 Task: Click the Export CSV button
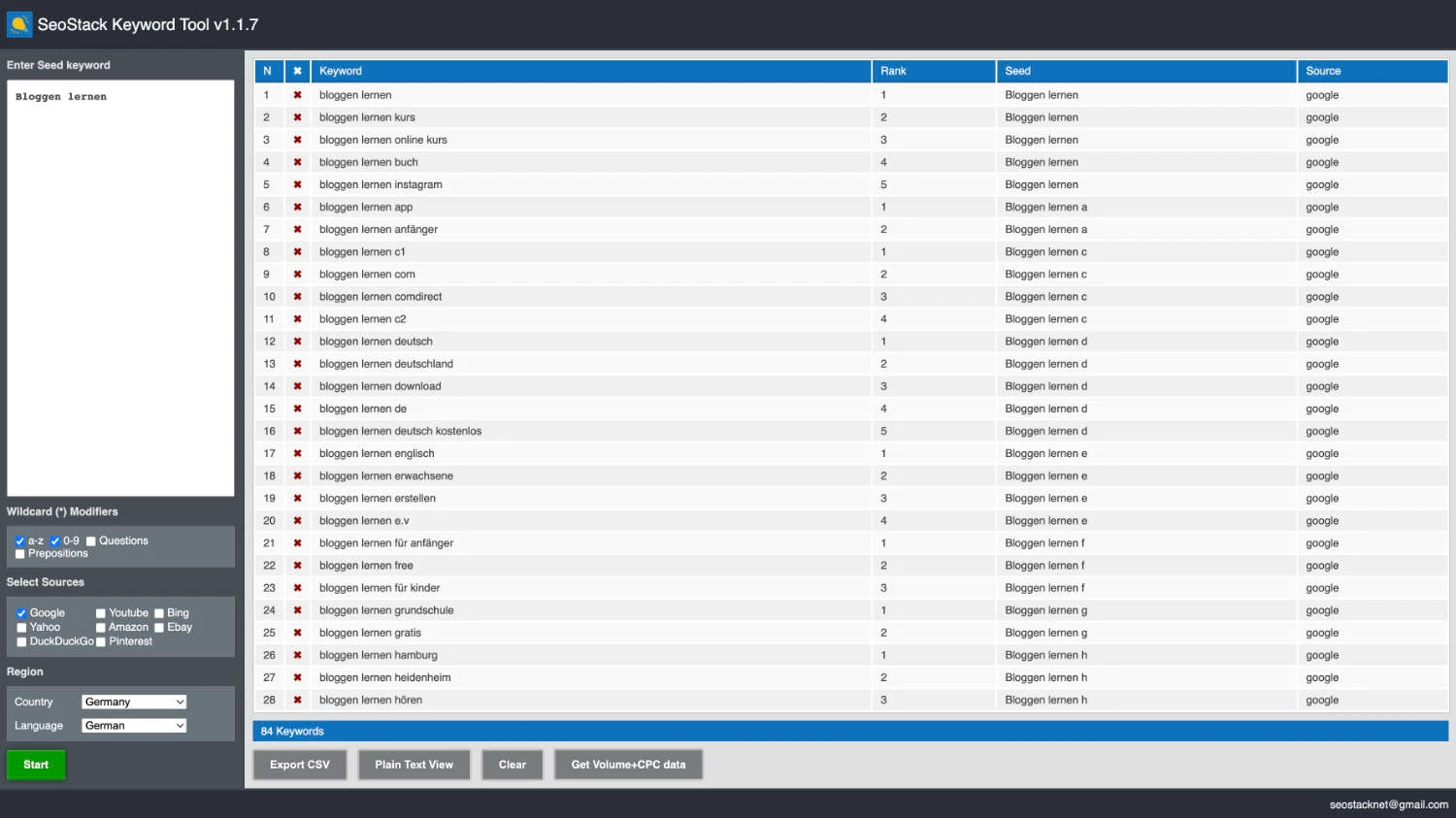click(299, 765)
